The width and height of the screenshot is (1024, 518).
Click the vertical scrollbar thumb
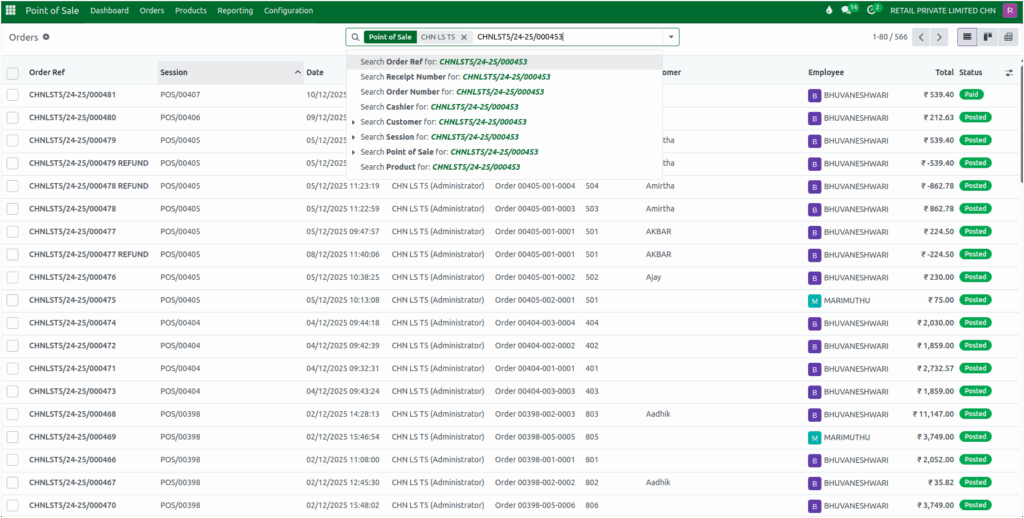[1021, 123]
